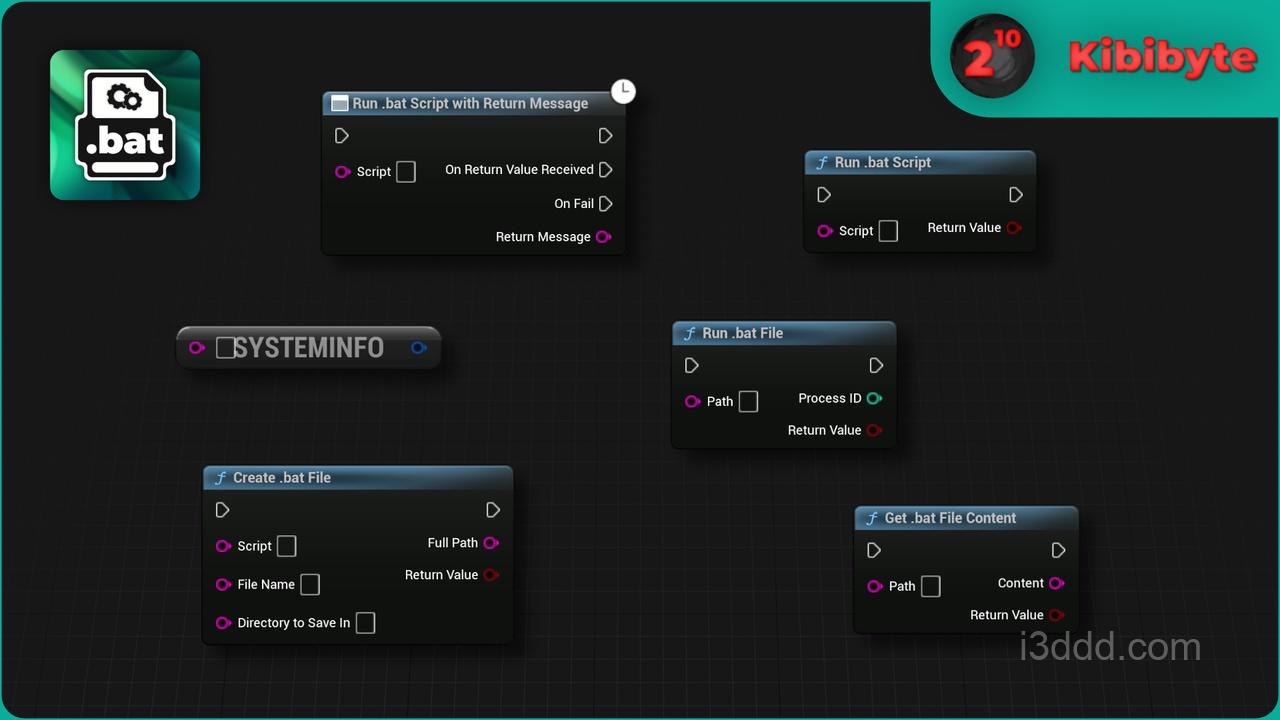This screenshot has width=1280, height=720.
Task: Click the function icon on Get .bat File Content
Action: [x=871, y=518]
